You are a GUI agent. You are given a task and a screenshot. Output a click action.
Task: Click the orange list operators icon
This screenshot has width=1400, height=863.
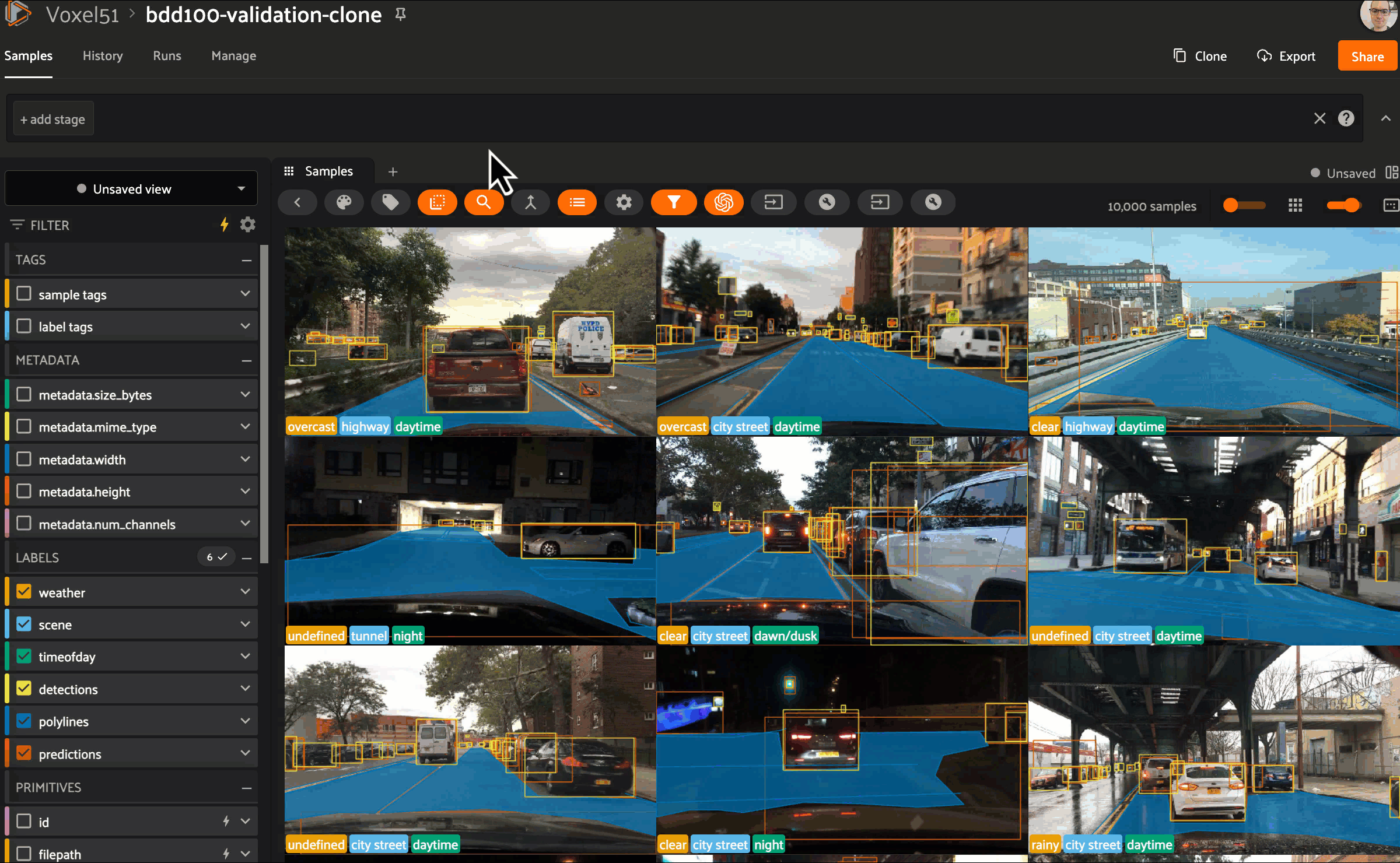pos(577,202)
